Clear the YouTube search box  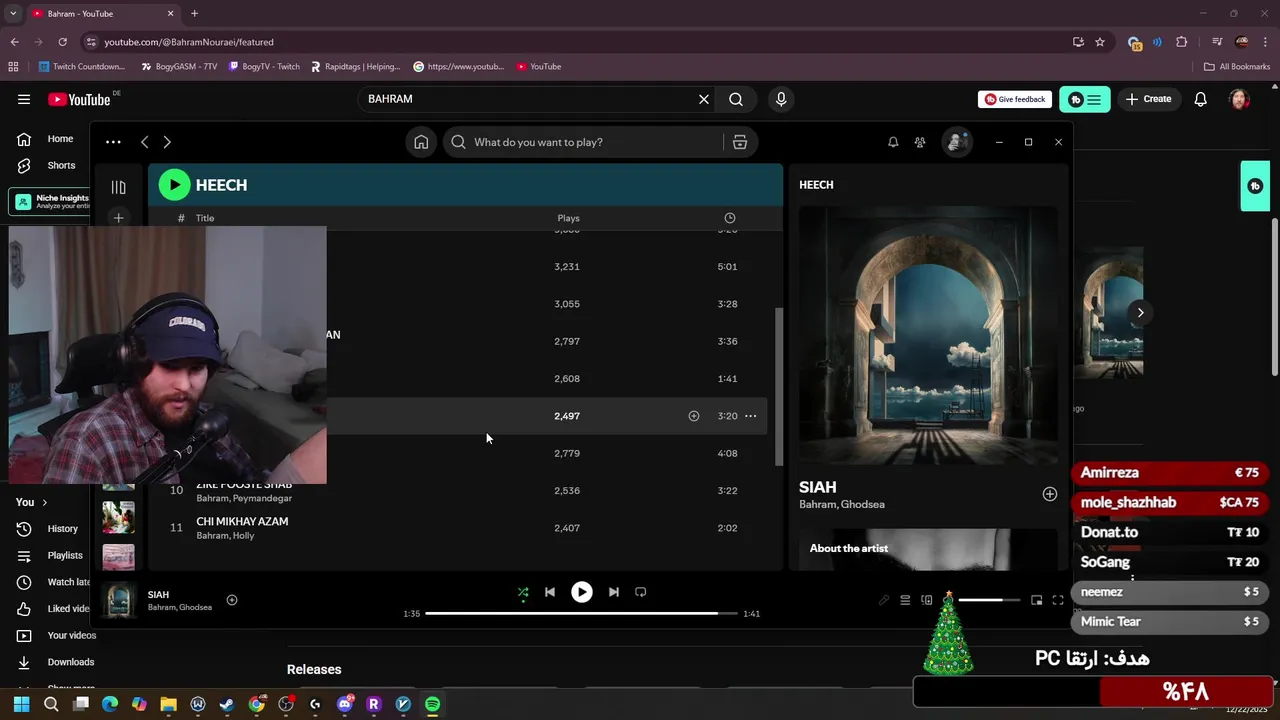pyautogui.click(x=704, y=99)
